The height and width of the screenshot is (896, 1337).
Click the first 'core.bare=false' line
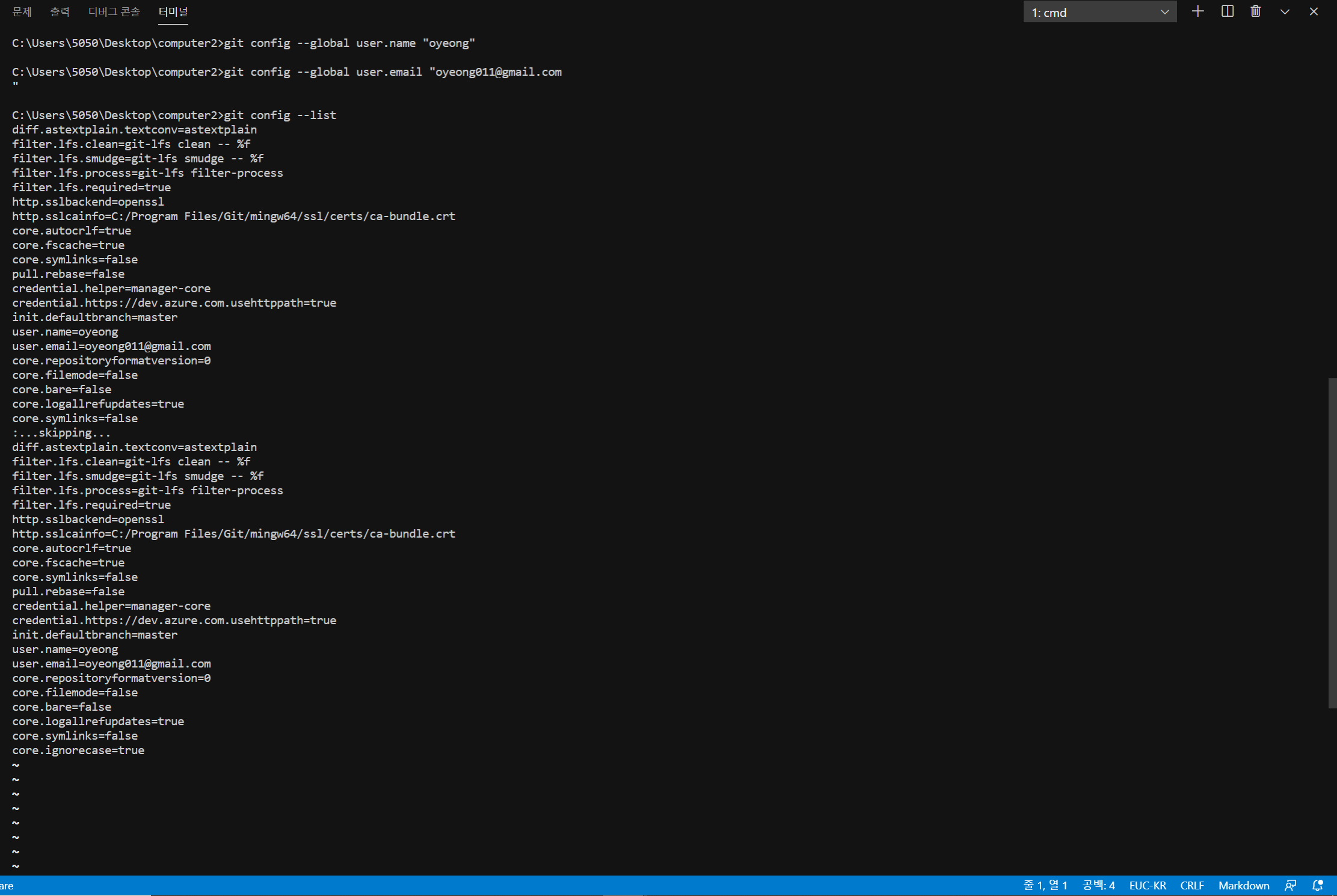point(61,389)
